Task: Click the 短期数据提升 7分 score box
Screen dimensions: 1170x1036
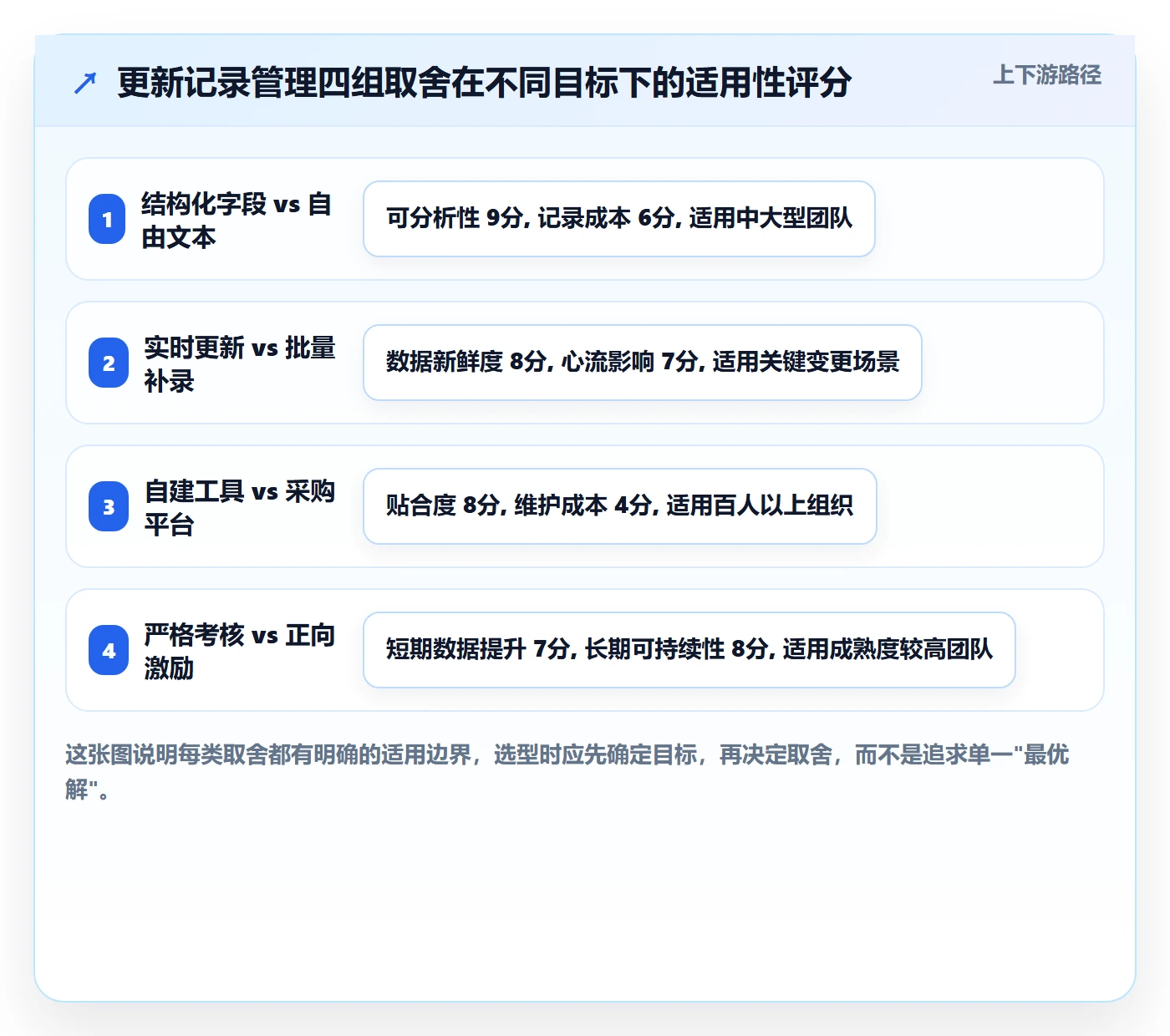Action: 689,650
